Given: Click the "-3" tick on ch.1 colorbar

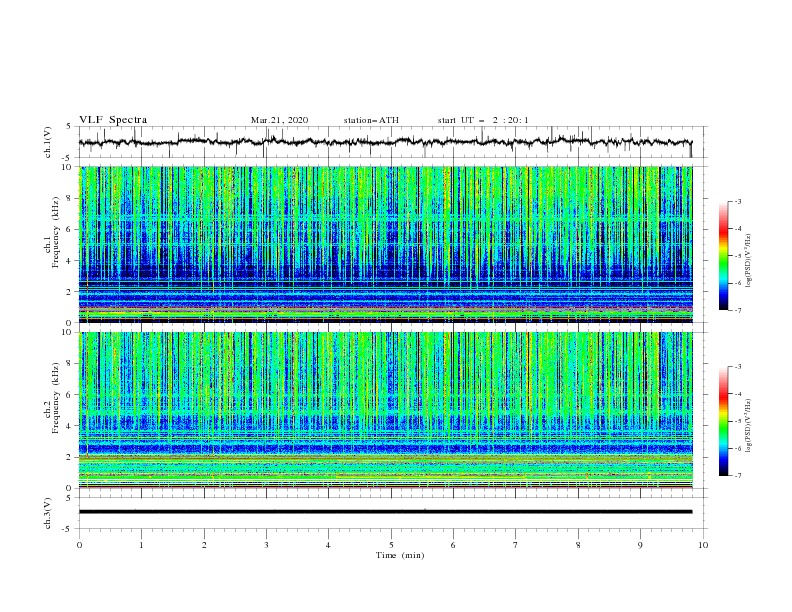Looking at the screenshot, I should click(x=738, y=201).
